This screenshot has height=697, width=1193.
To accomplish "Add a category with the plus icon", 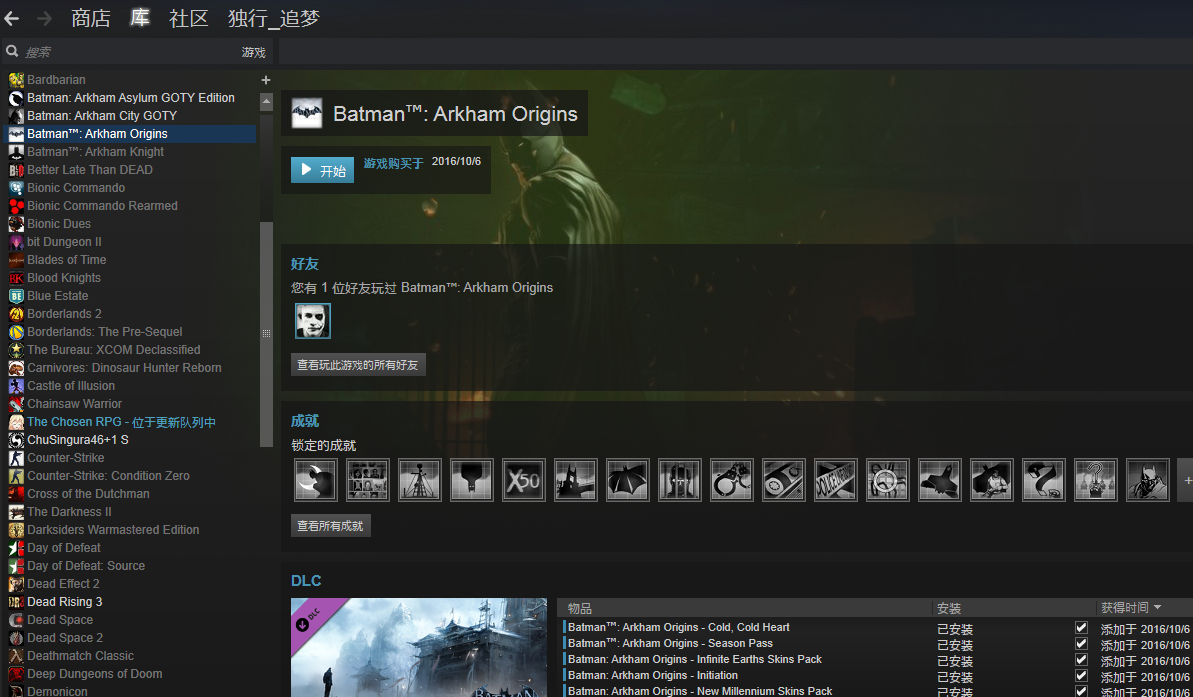I will (266, 80).
